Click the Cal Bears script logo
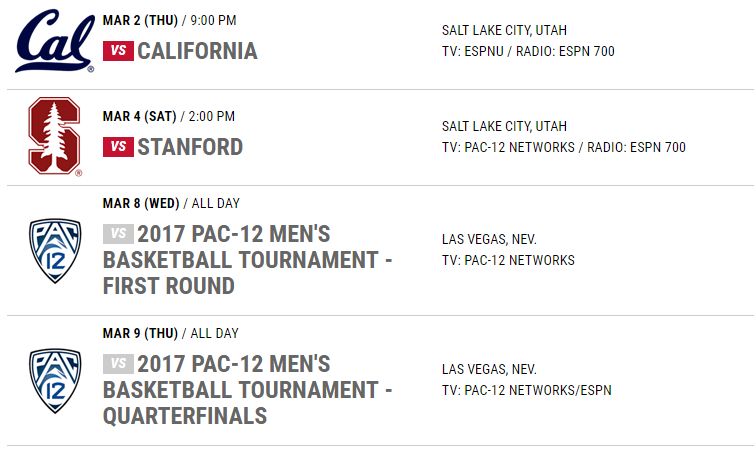Screen dimensions: 754x454 point(55,41)
